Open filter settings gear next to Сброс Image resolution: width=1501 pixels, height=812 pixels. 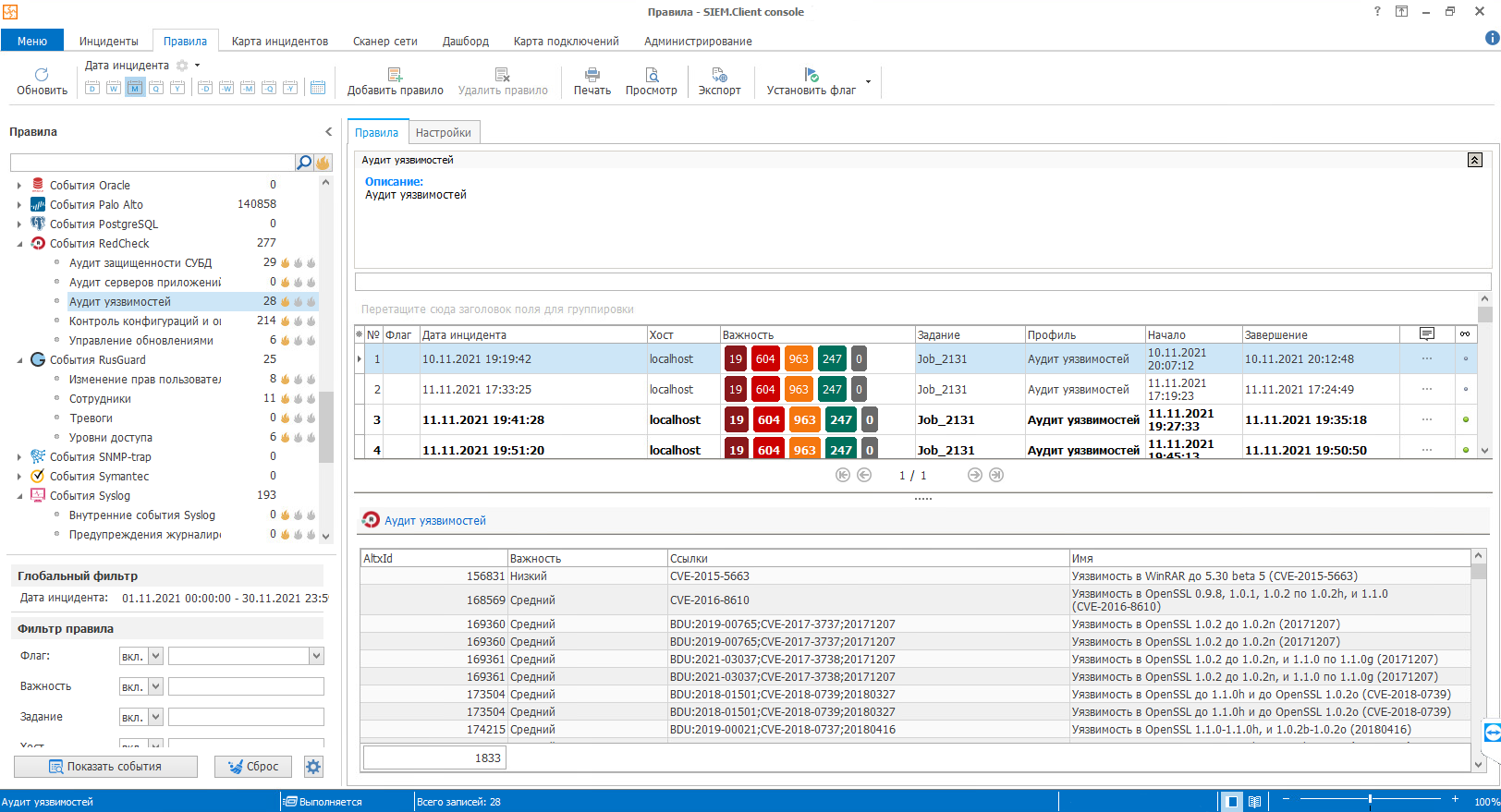(x=313, y=767)
